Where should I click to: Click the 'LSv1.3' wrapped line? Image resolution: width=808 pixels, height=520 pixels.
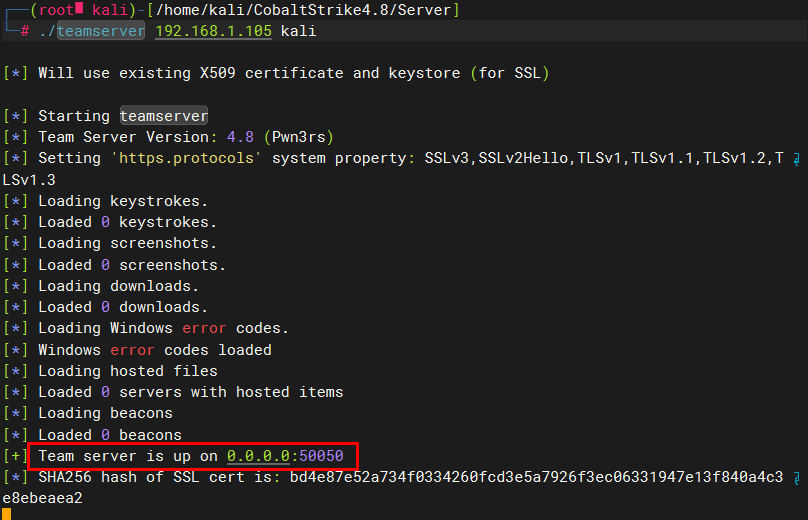pos(29,180)
